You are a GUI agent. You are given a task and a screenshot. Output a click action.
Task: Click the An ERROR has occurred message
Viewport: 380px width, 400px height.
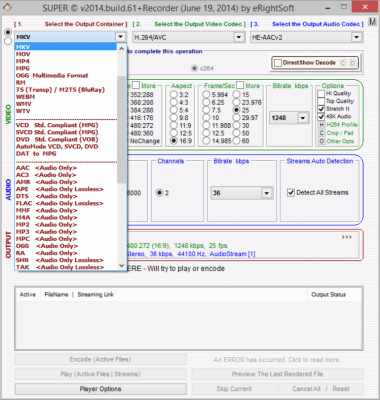point(277,360)
